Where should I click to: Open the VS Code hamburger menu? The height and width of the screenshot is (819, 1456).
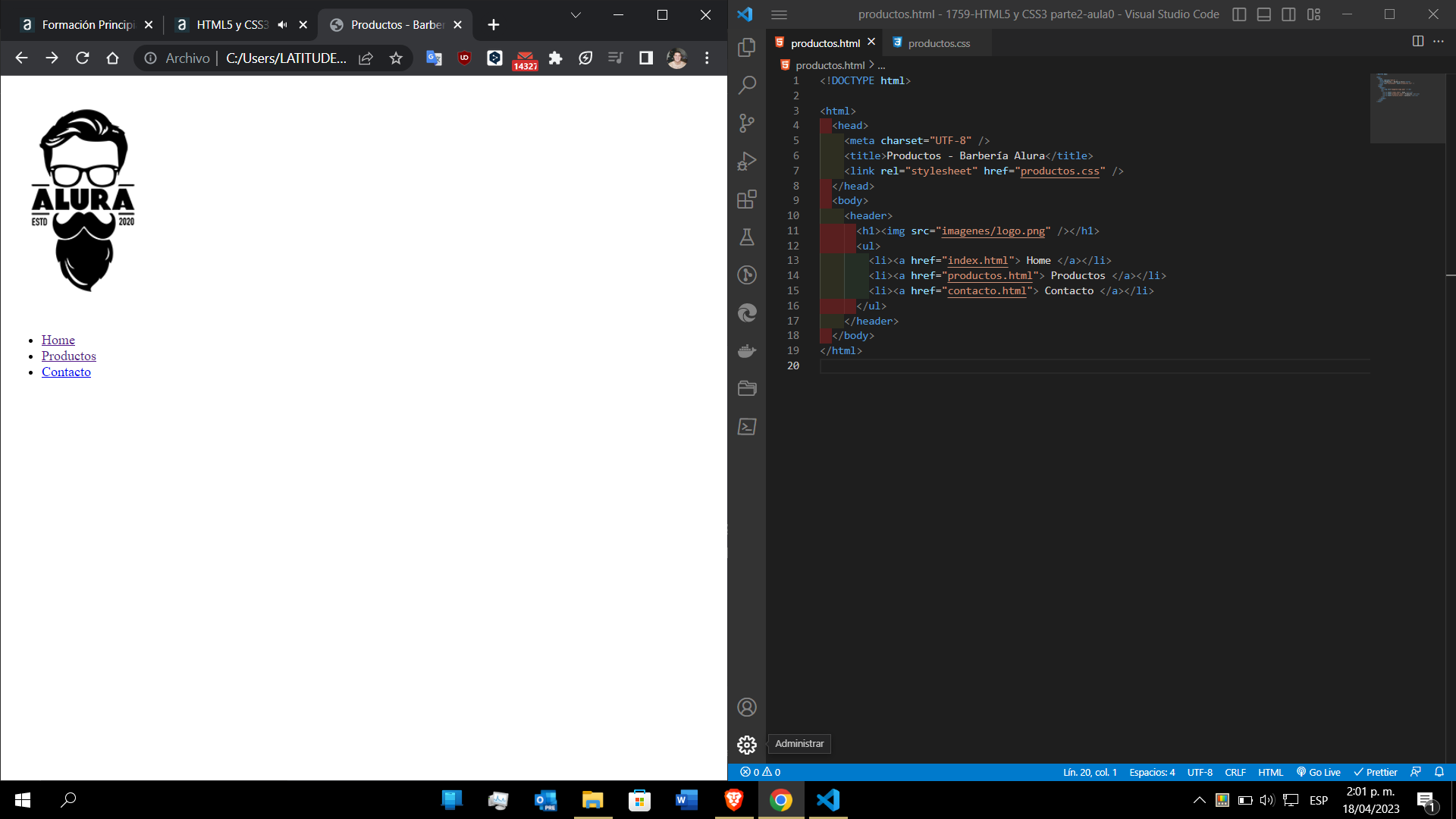coord(779,14)
